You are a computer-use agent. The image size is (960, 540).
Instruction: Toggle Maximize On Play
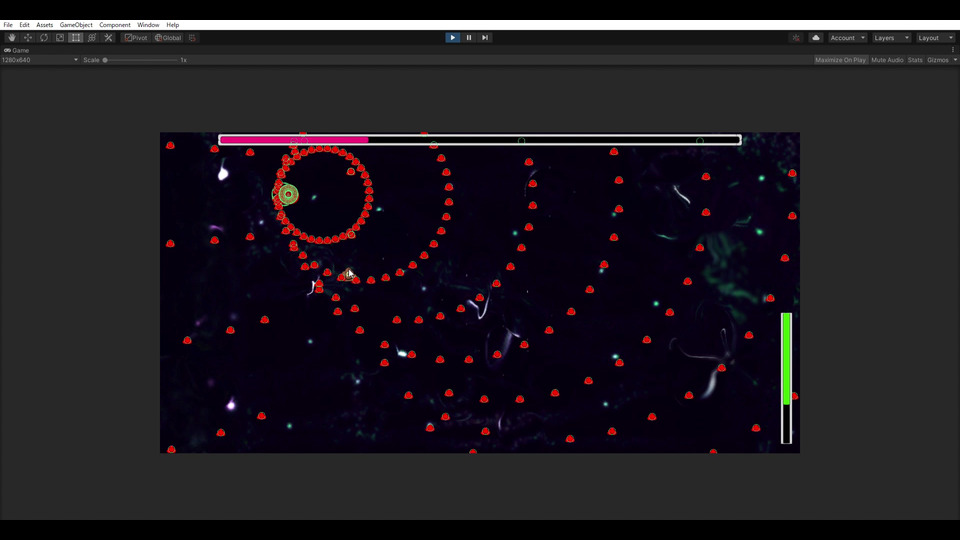(840, 60)
